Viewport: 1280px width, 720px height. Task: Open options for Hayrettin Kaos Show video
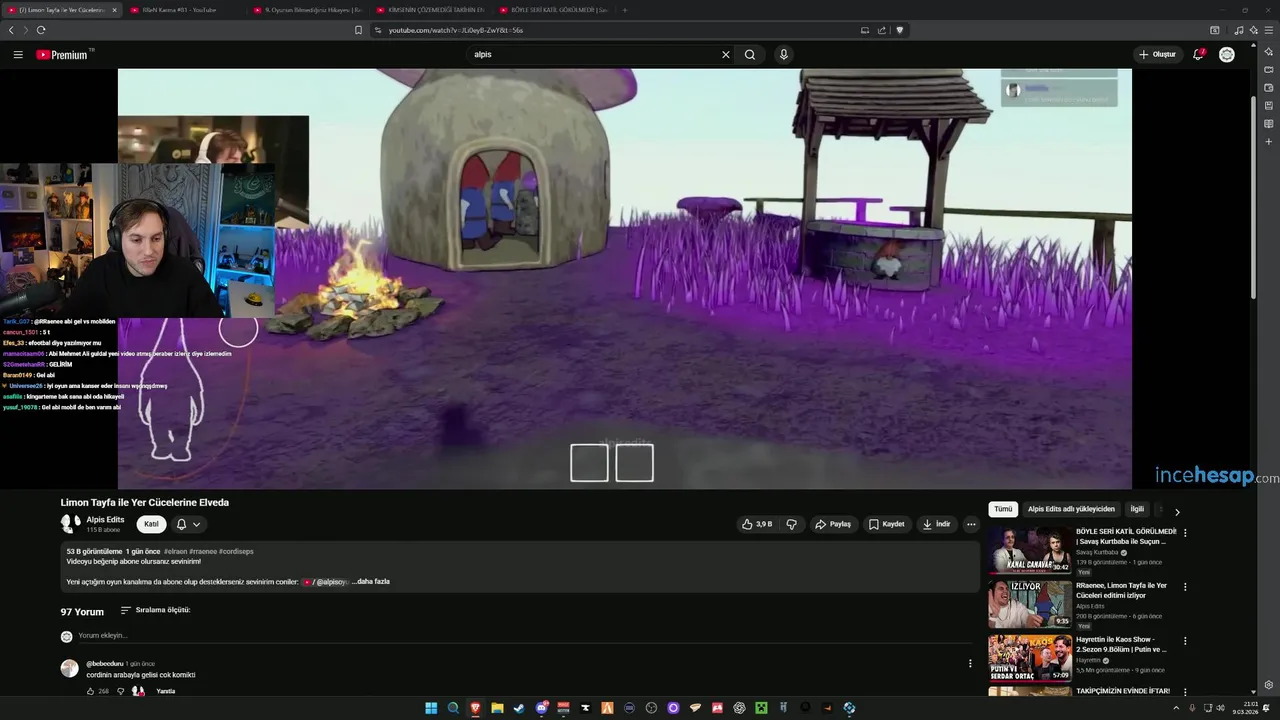tap(1185, 641)
